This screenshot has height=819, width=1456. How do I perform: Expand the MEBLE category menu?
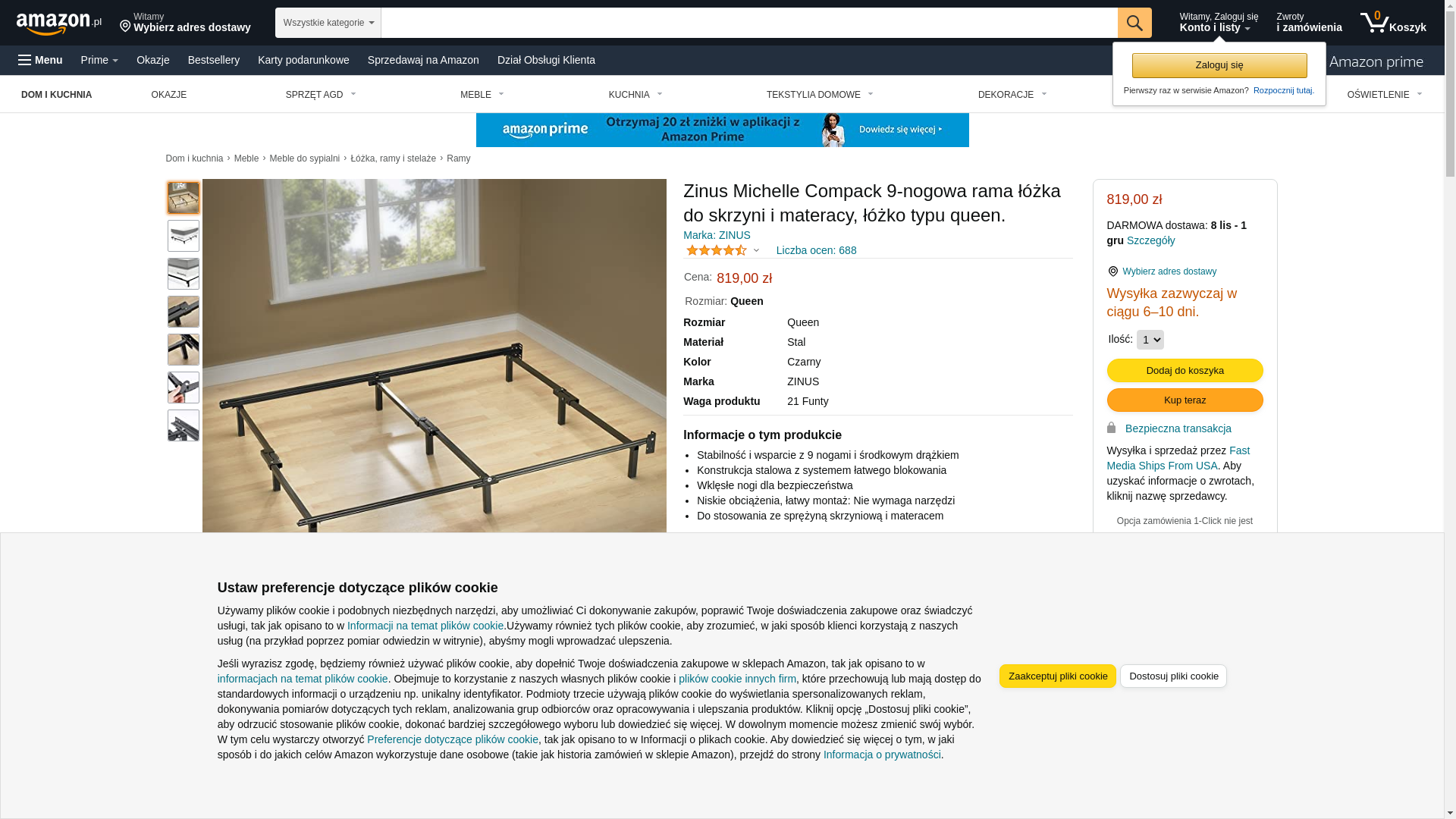[x=482, y=95]
